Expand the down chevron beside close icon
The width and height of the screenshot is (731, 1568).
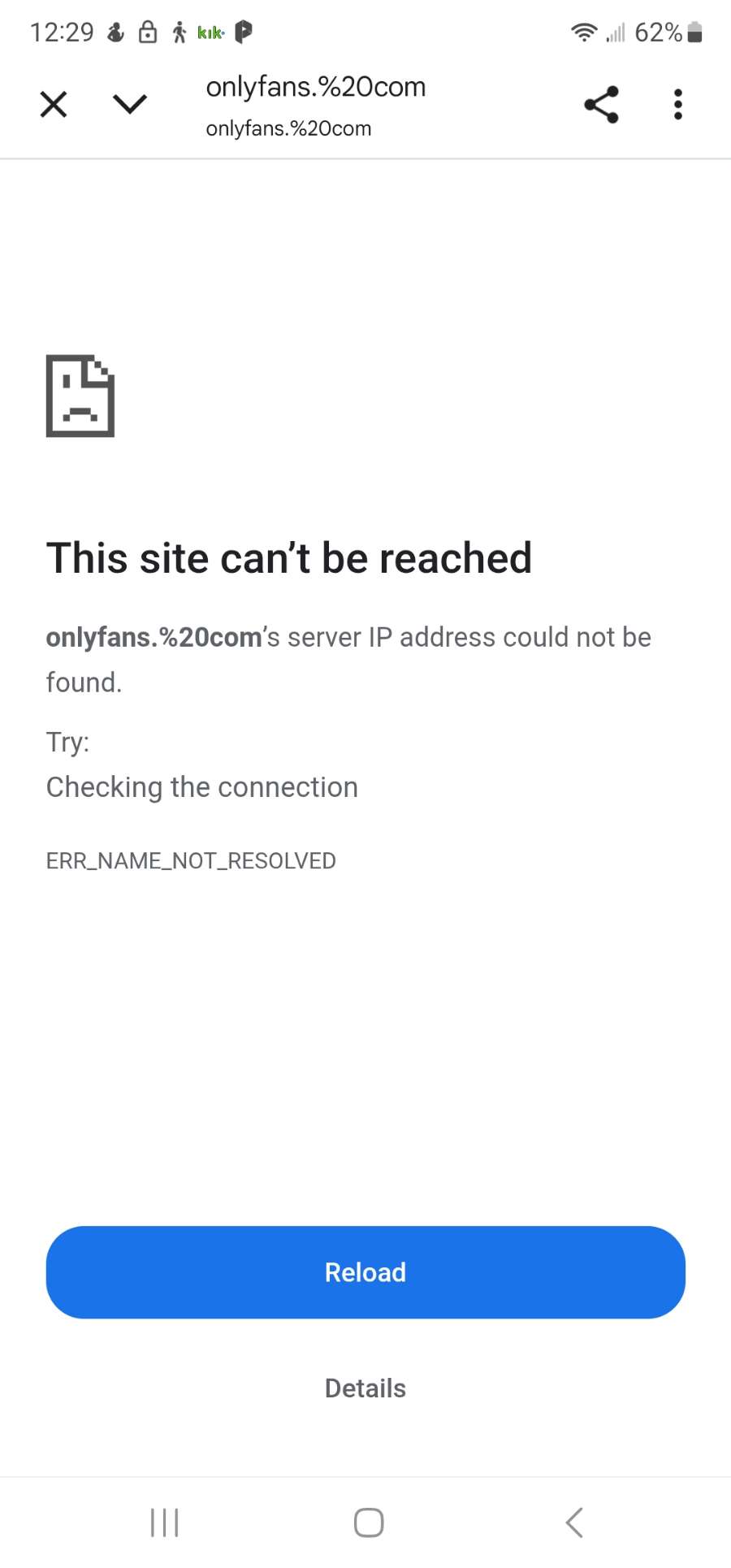click(130, 104)
